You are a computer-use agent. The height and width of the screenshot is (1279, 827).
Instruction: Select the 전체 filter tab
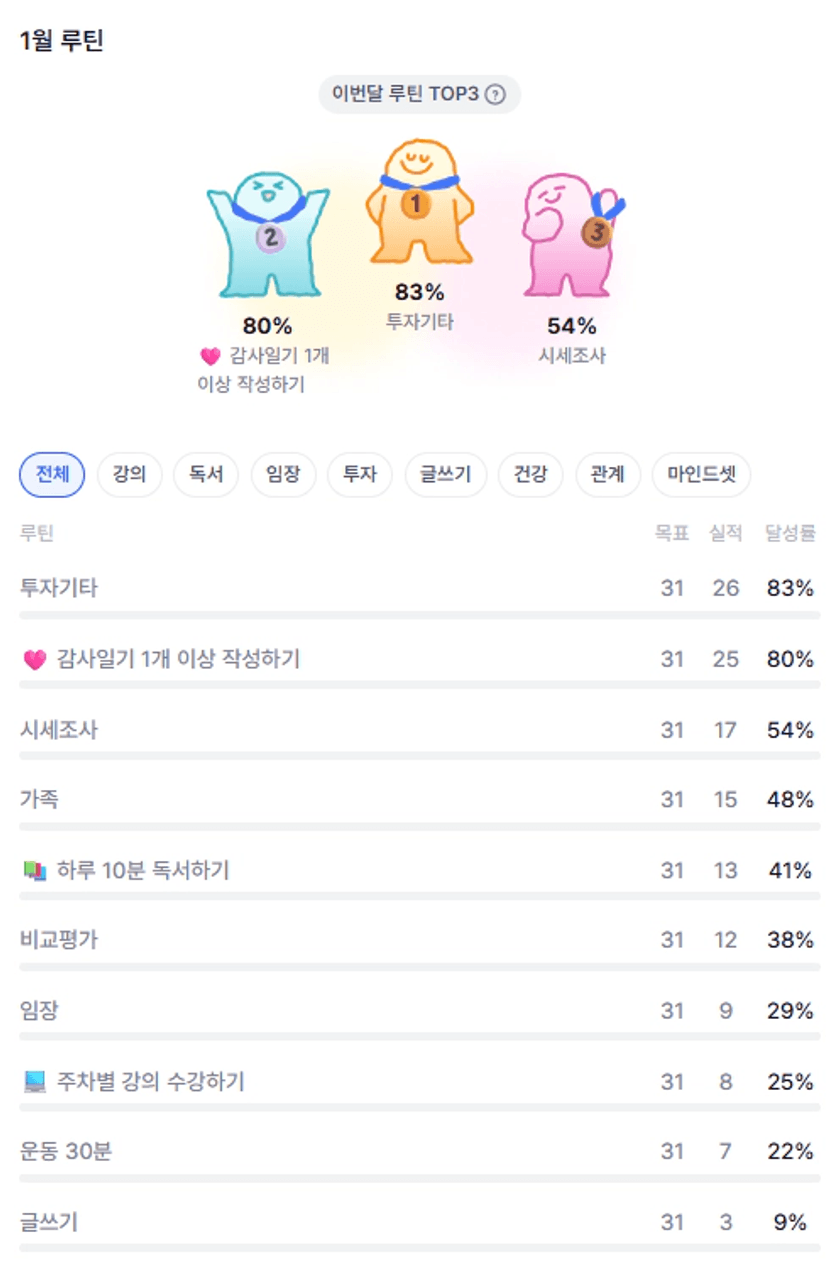(x=52, y=475)
